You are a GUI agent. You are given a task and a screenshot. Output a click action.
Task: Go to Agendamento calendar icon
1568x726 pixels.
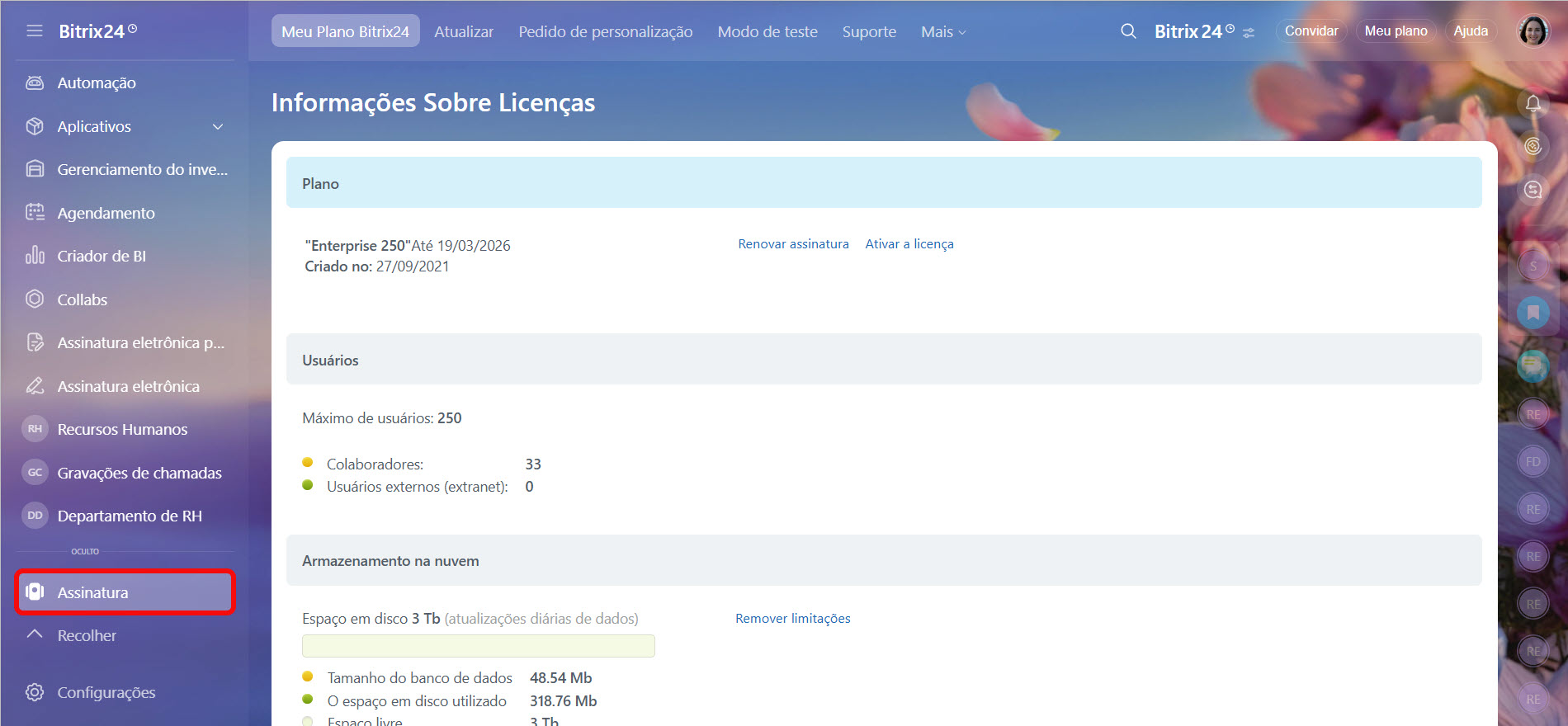35,213
